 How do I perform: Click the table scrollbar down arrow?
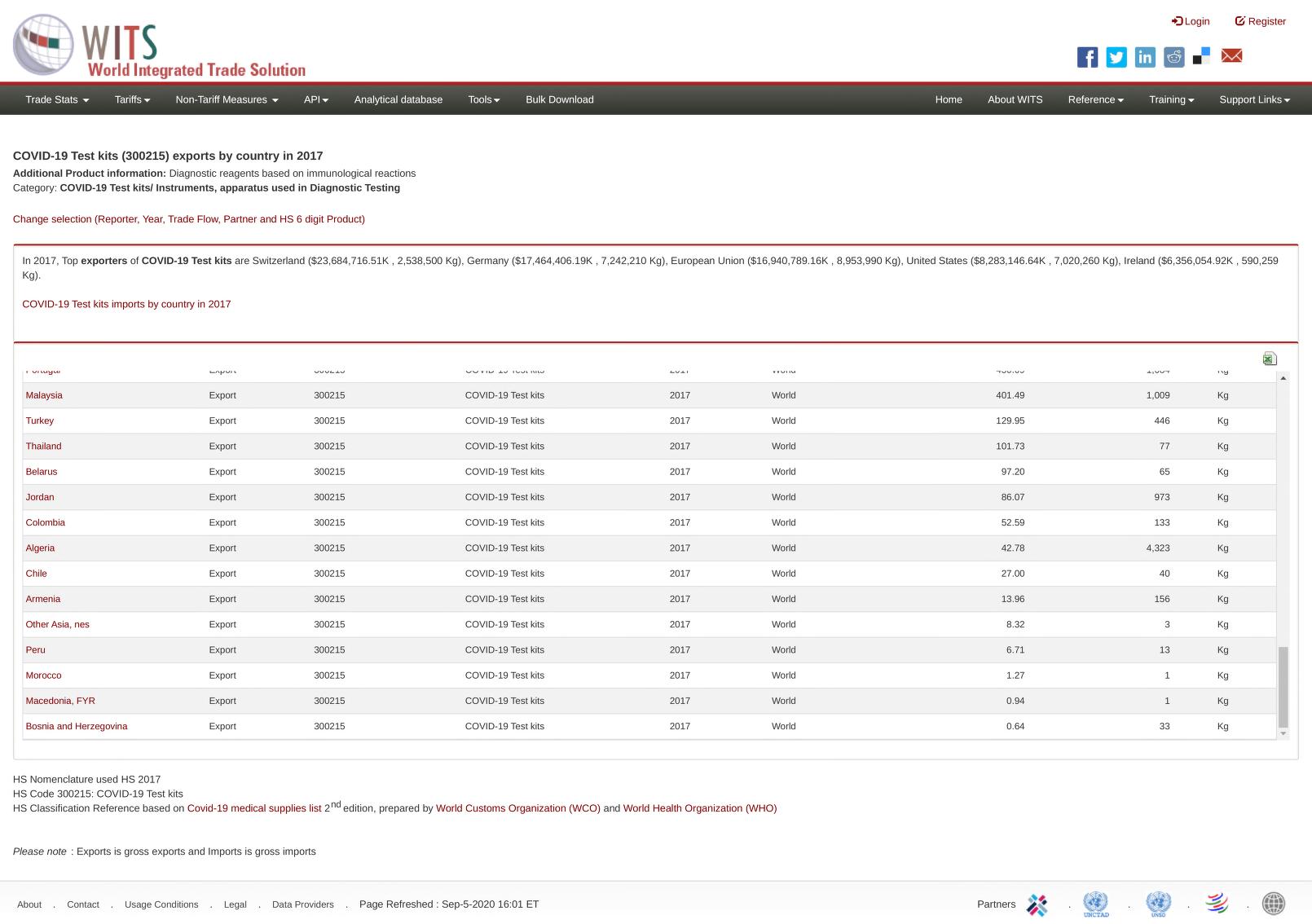tap(1283, 733)
